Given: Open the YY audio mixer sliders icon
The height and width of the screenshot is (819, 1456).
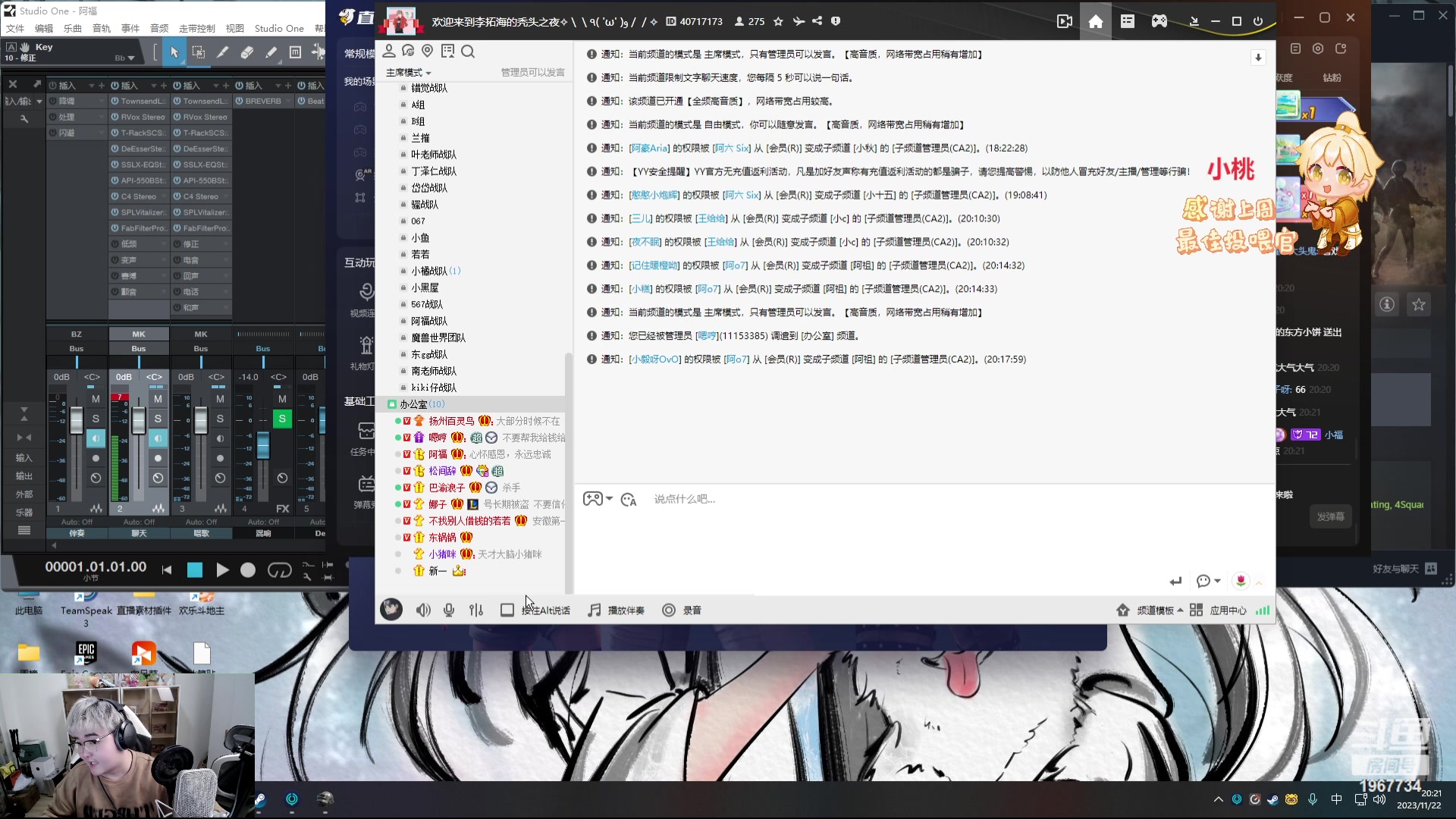Looking at the screenshot, I should coord(476,610).
